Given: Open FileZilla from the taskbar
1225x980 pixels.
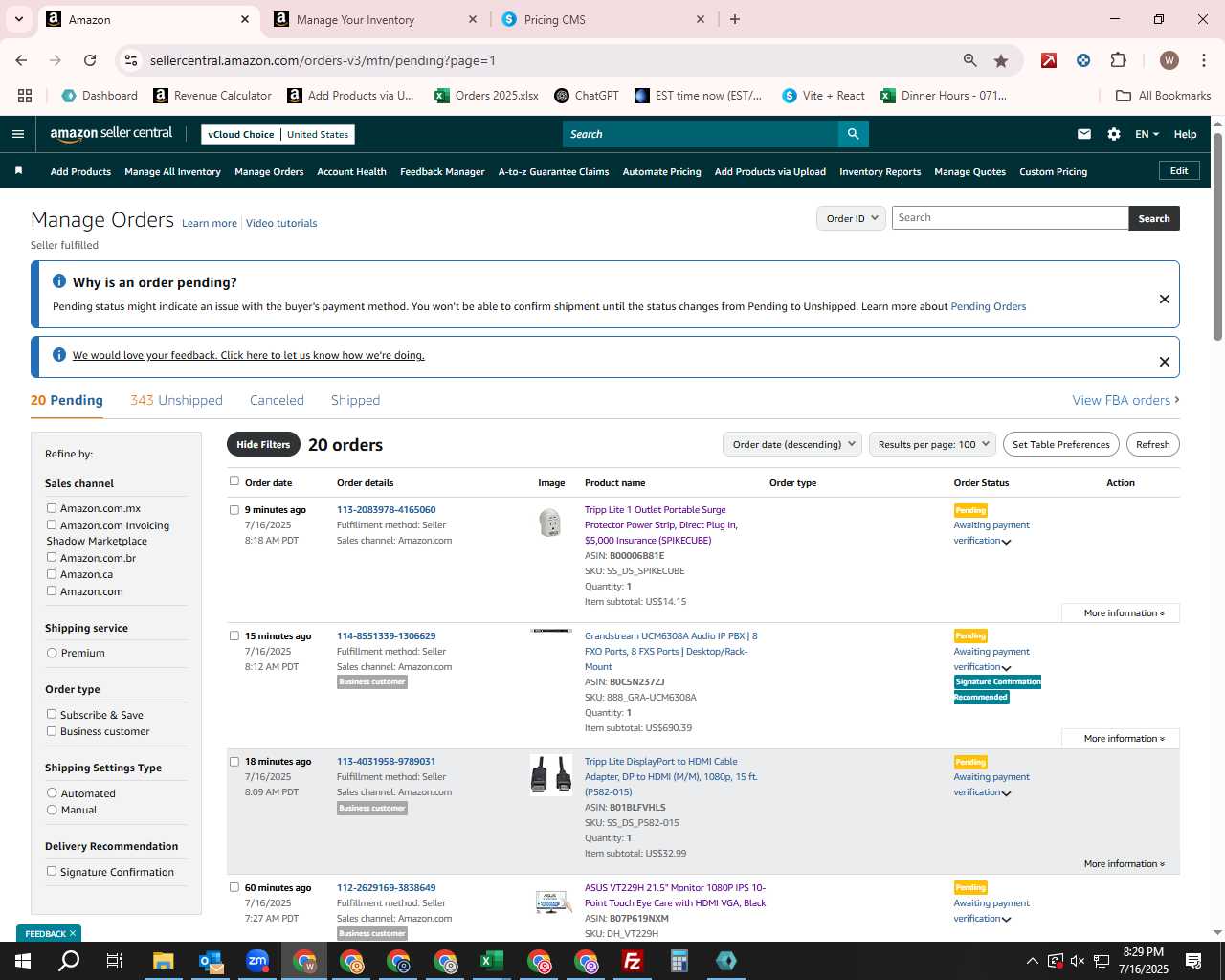Looking at the screenshot, I should (633, 961).
